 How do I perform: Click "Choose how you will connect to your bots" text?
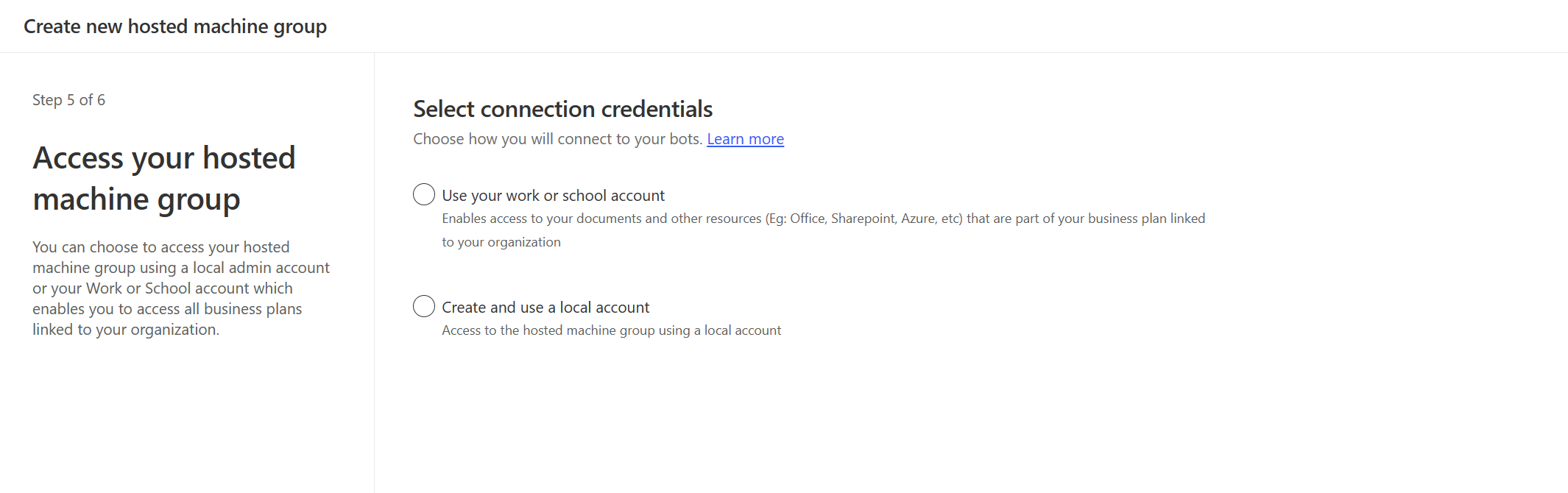[x=557, y=138]
